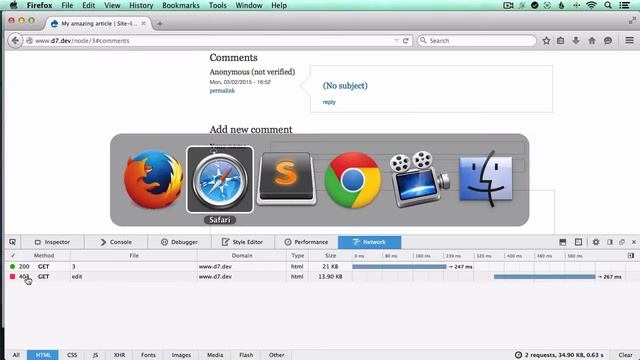Dock devtools to the side of window

610,242
